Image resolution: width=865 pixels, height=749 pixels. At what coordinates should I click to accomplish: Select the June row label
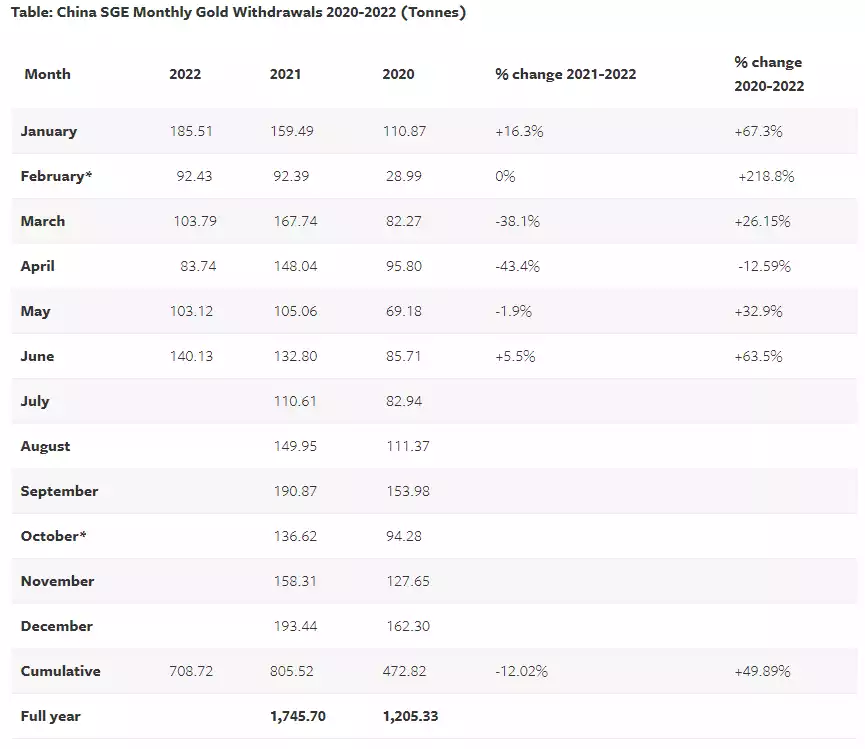pyautogui.click(x=37, y=356)
